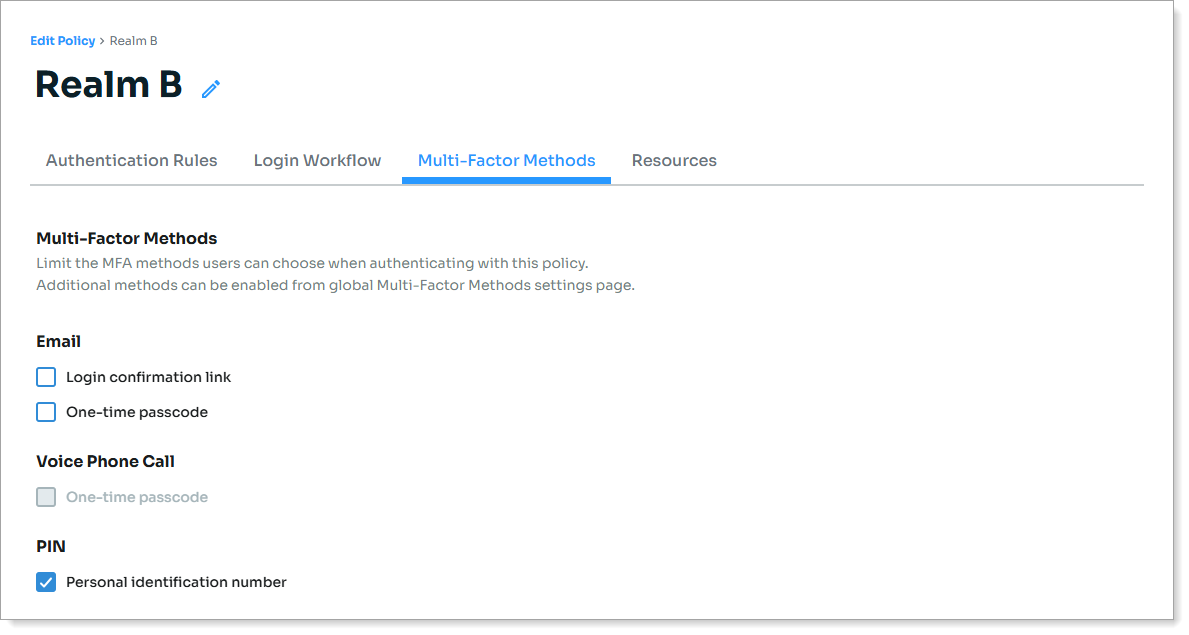Click the bold Multi-Factor Methods section heading
This screenshot has height=635, width=1189.
point(126,238)
